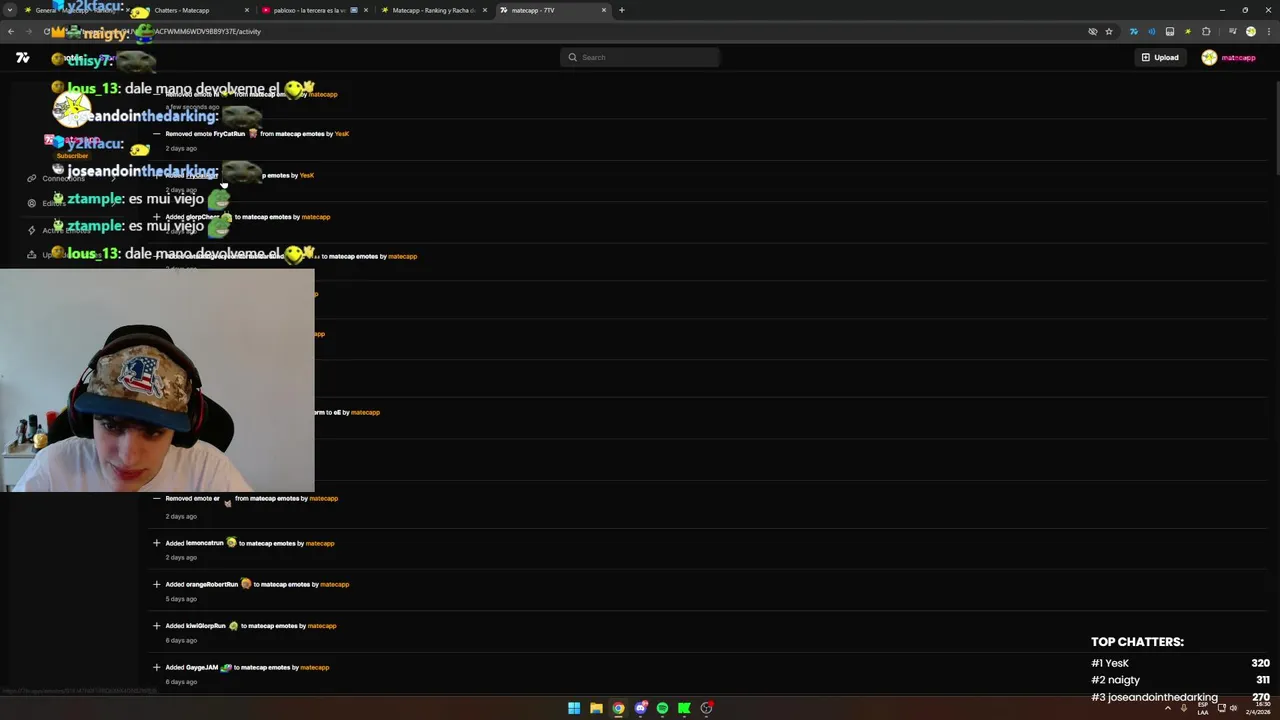Open Spotify from the taskbar
Image resolution: width=1280 pixels, height=720 pixels.
coord(662,708)
